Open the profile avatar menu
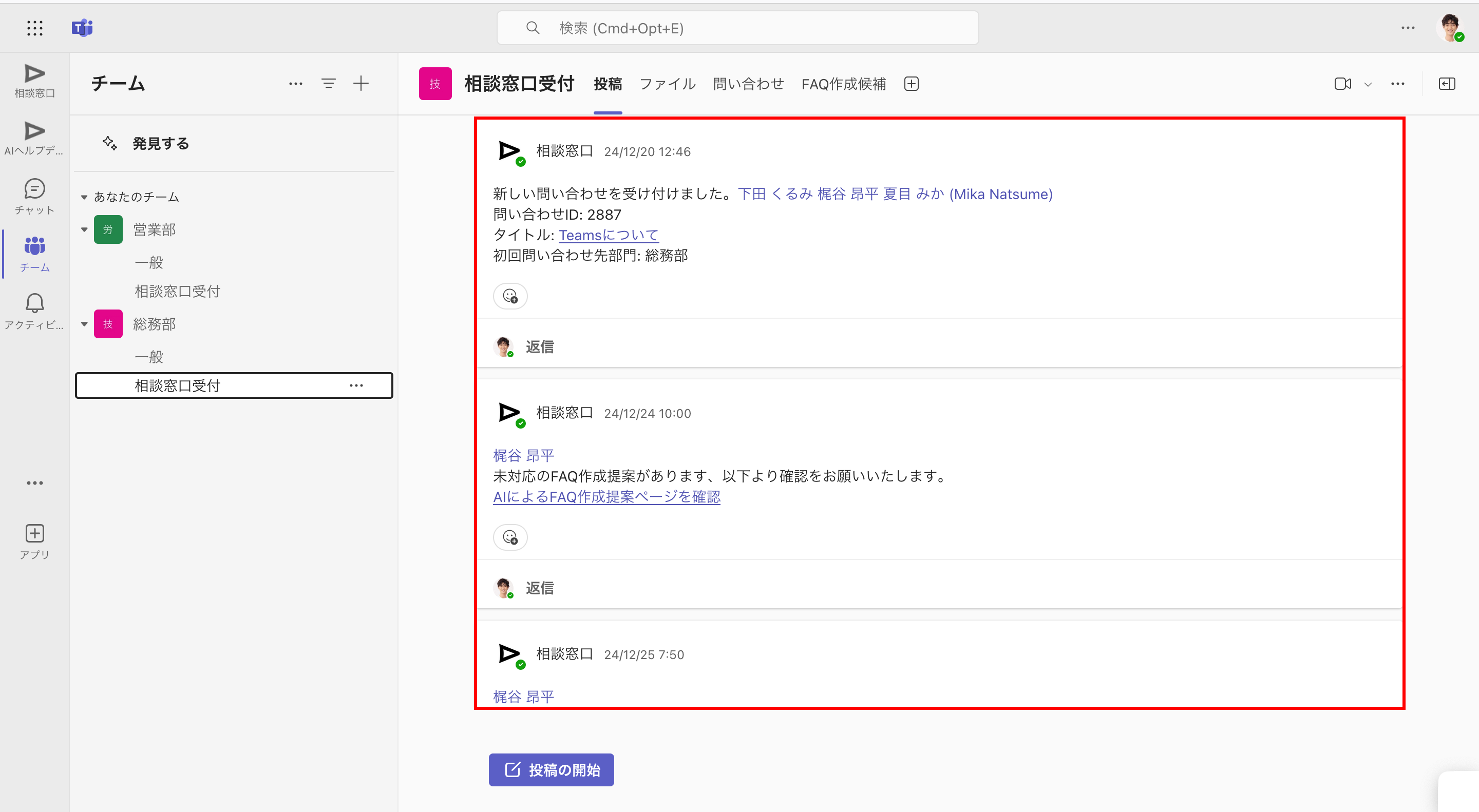This screenshot has height=812, width=1479. (x=1450, y=28)
